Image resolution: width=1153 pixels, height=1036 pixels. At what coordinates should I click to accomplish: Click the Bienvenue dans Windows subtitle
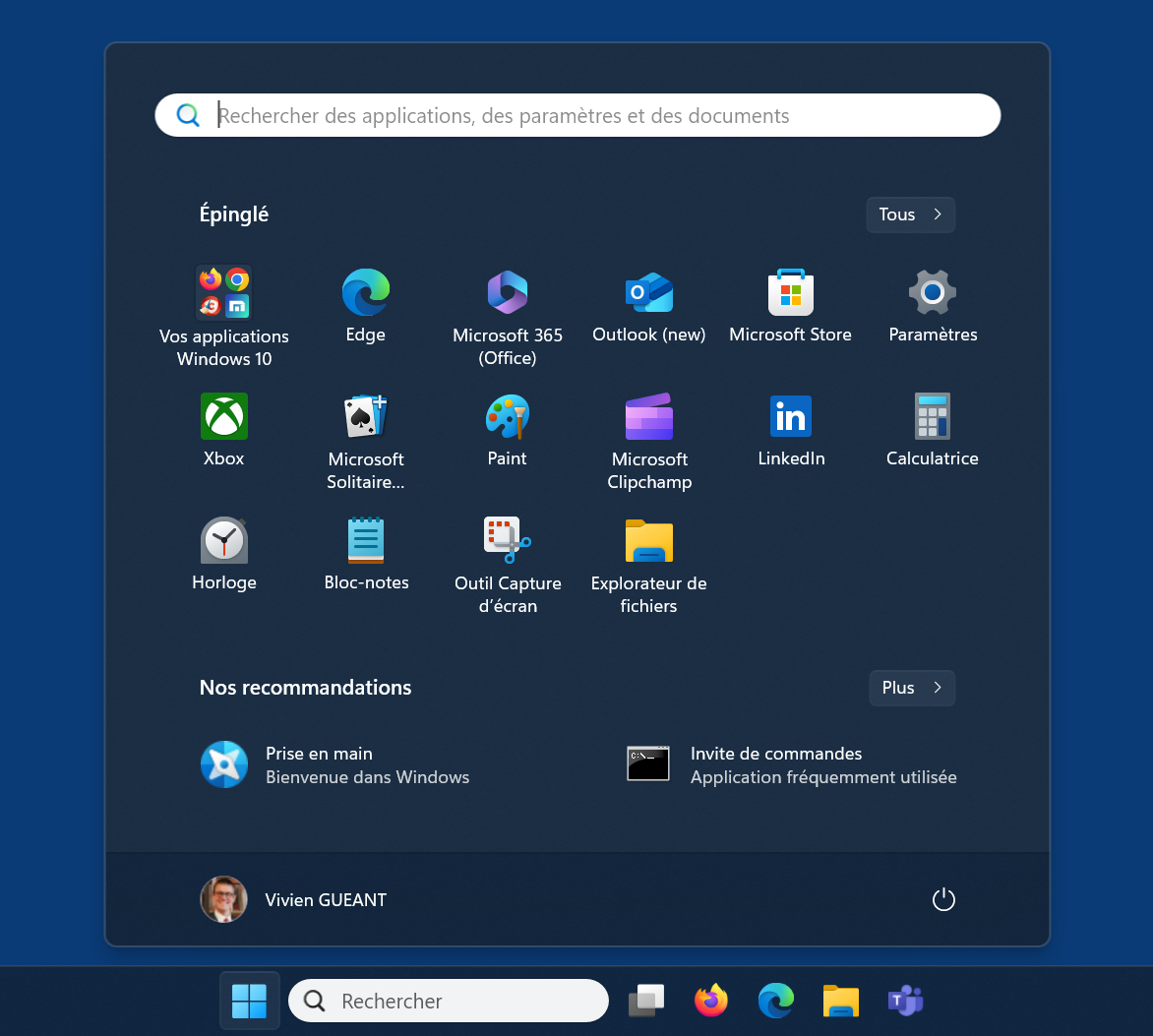coord(367,777)
